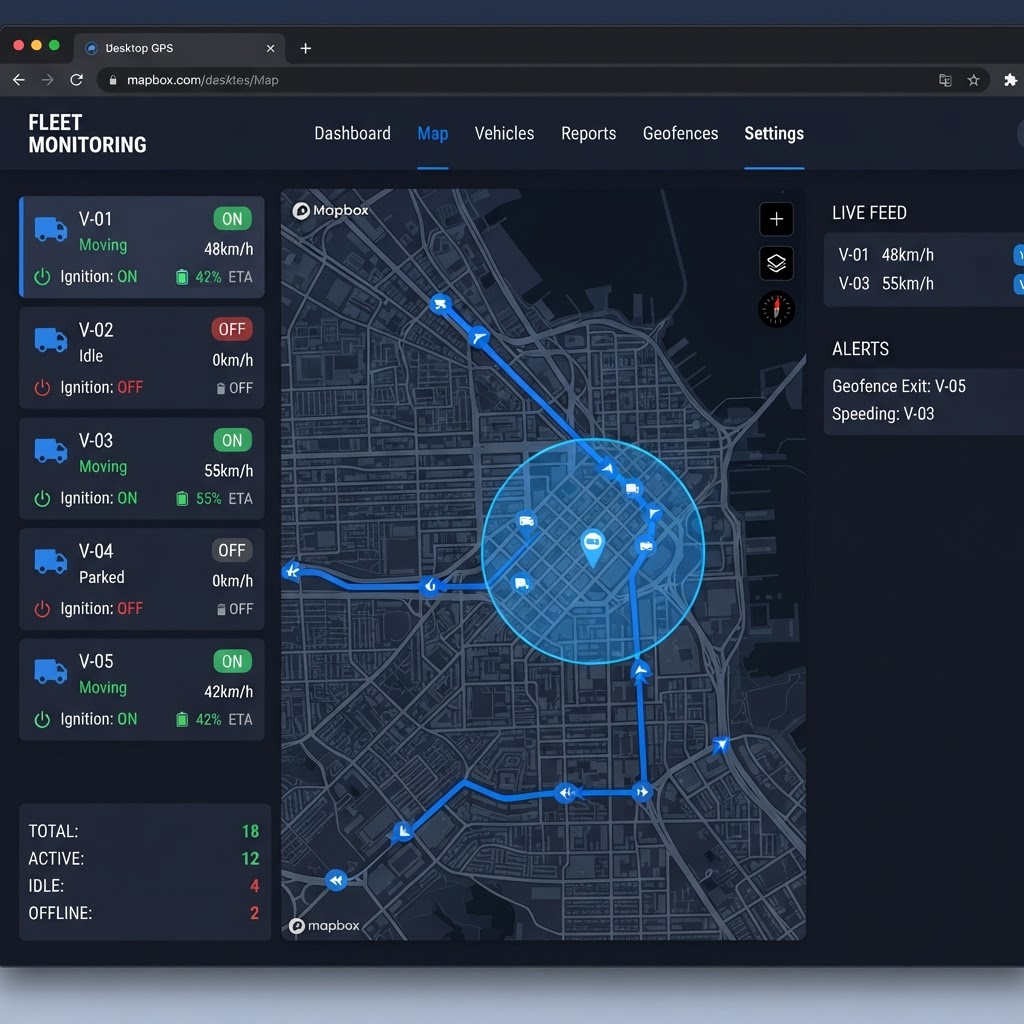Click the Fleet Monitoring logo title
This screenshot has width=1024, height=1024.
coord(88,133)
